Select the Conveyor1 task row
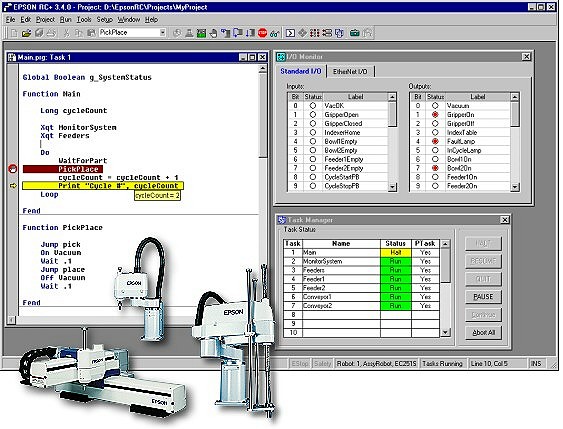Viewport: 563px width, 429px height. click(x=361, y=297)
